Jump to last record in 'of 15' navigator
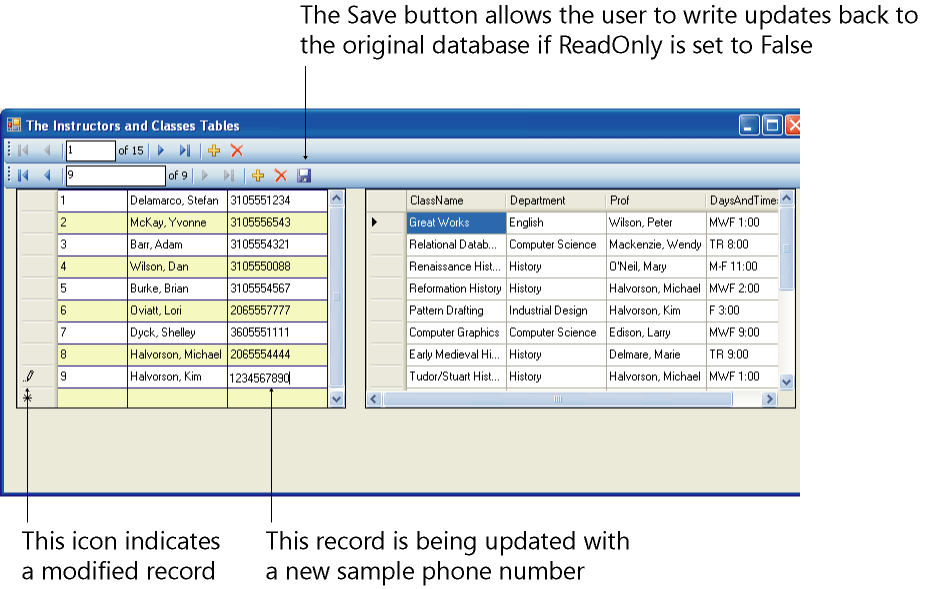 [x=185, y=151]
